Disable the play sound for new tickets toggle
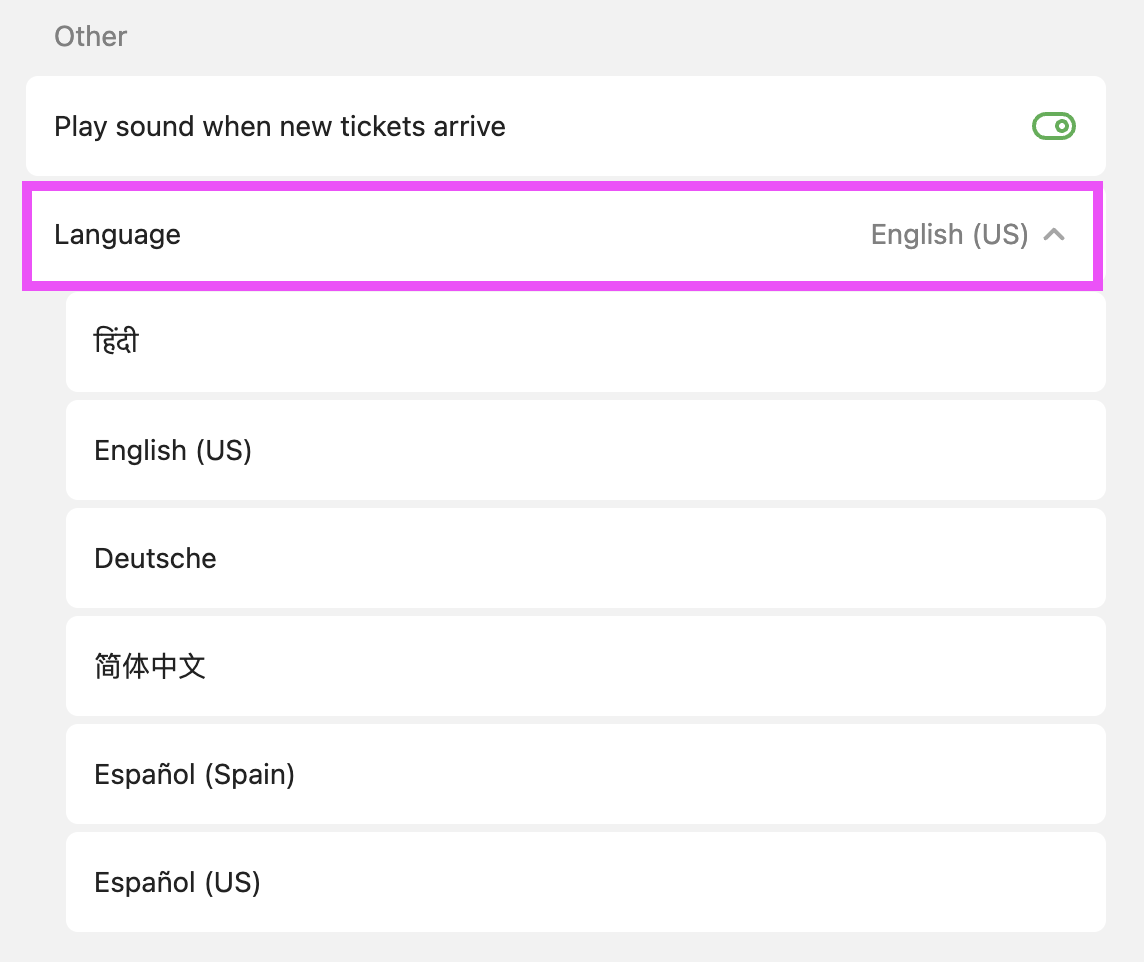The image size is (1144, 962). (1053, 126)
